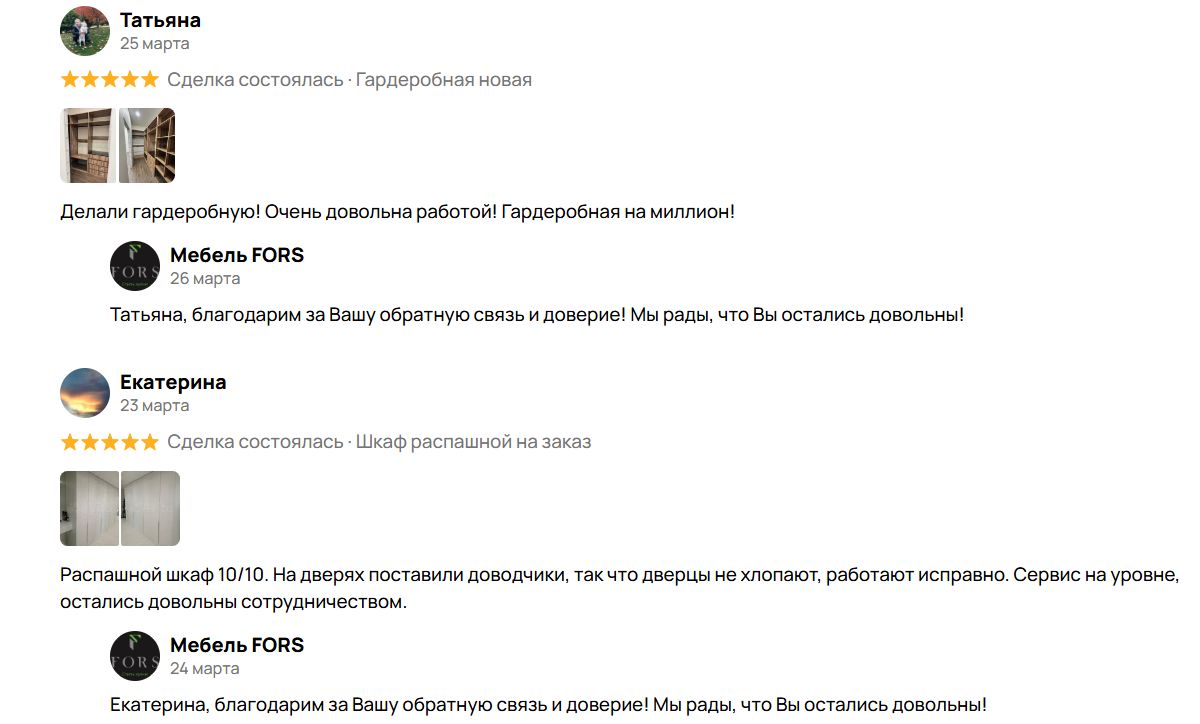Click the five-star rating on Екатерина's review
This screenshot has width=1200, height=724.
[109, 442]
